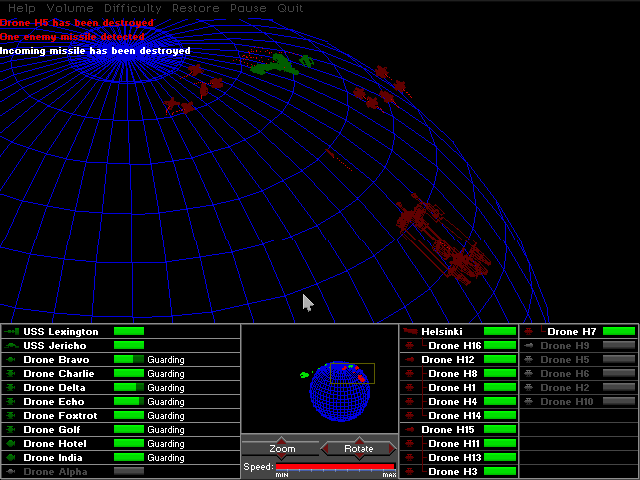Click the 'Drone H15' name text

pyautogui.click(x=448, y=429)
